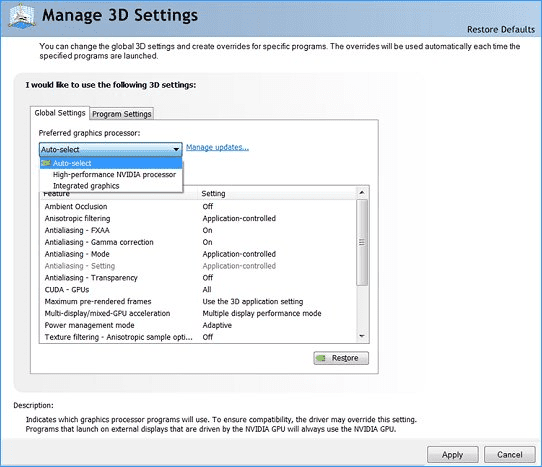Click the All value for CUDA - GPUs
Image resolution: width=542 pixels, height=467 pixels.
207,290
